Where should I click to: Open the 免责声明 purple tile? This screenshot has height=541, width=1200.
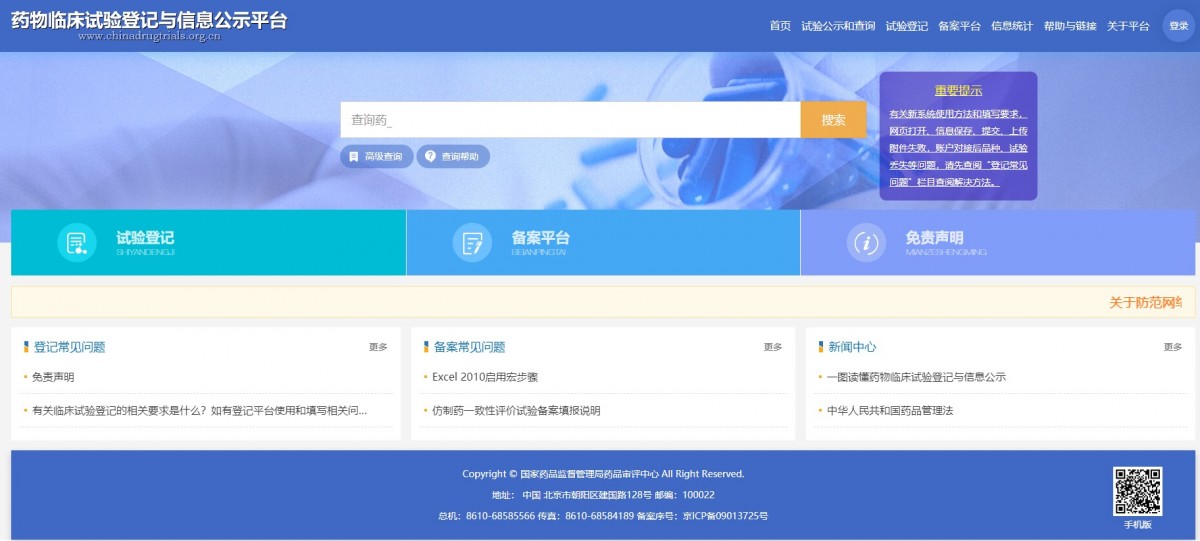998,243
